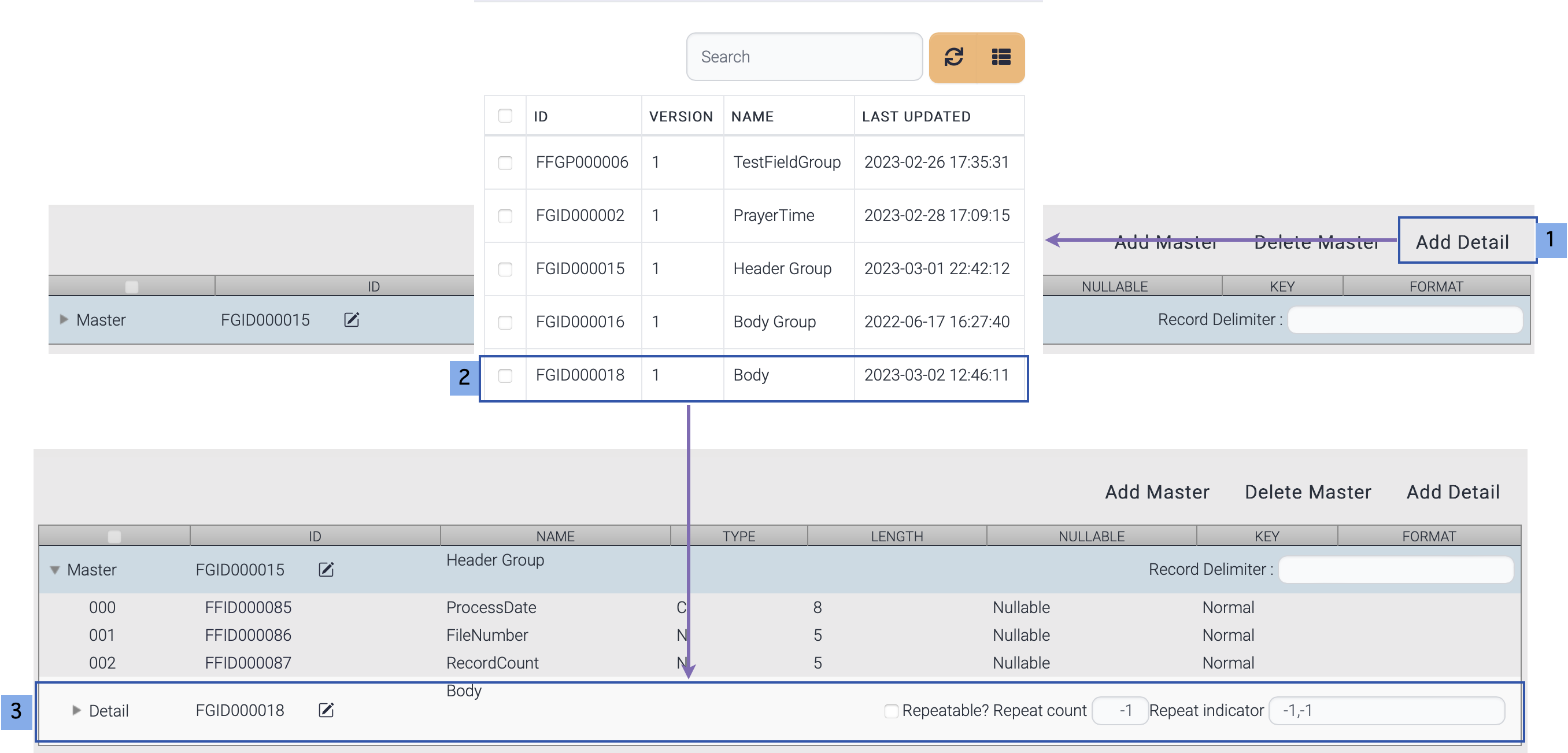
Task: Click edit icon on Header Group master row
Action: pyautogui.click(x=326, y=569)
